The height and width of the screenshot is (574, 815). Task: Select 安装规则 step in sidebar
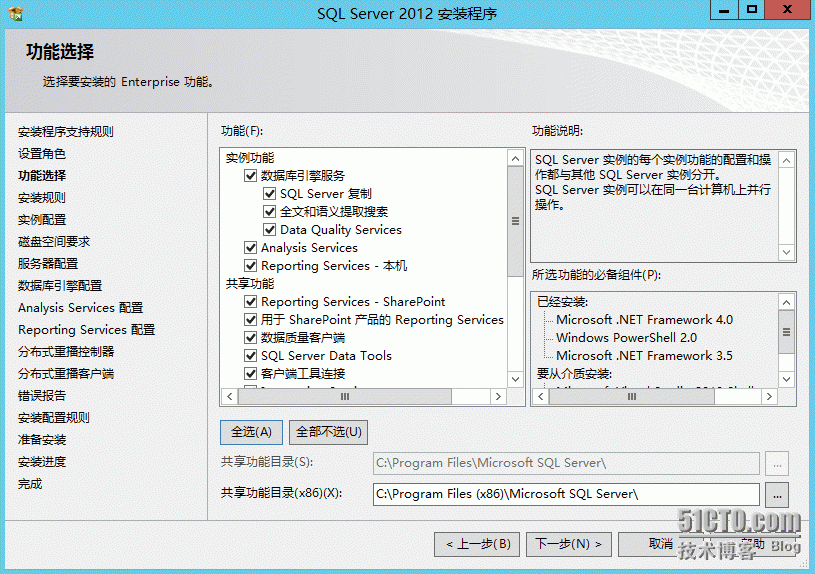tap(42, 198)
